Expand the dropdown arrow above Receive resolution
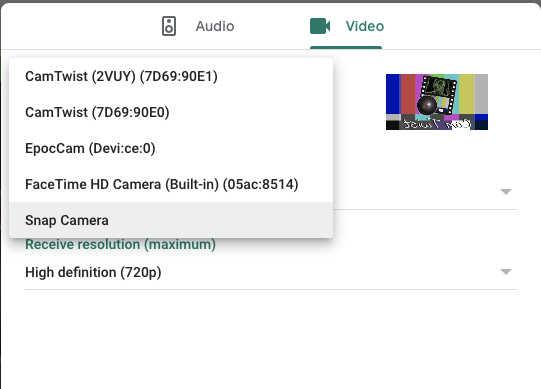Image resolution: width=541 pixels, height=389 pixels. [506, 192]
